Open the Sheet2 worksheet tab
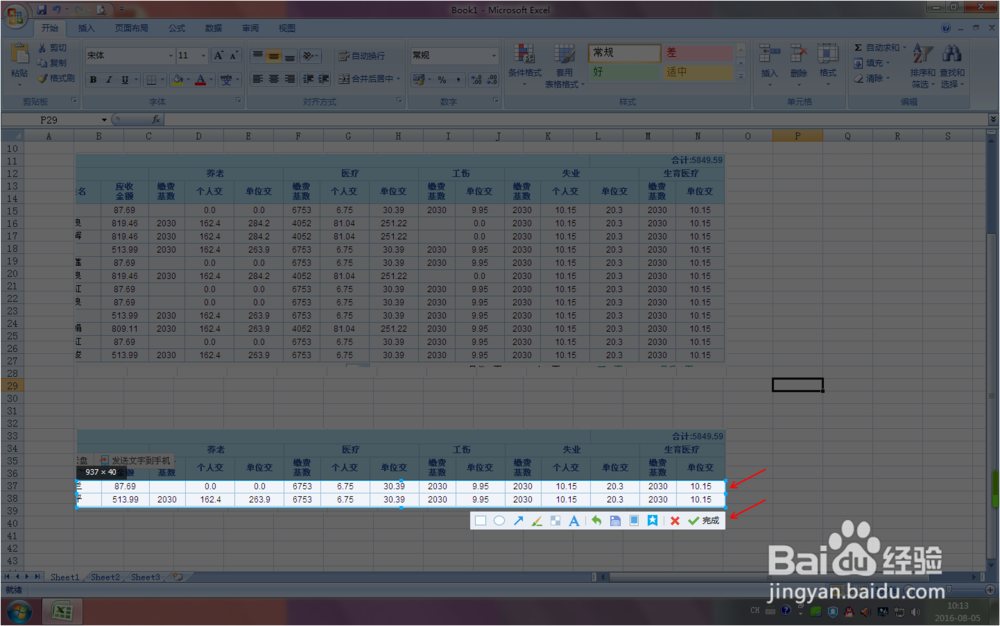This screenshot has height=626, width=1000. [105, 577]
